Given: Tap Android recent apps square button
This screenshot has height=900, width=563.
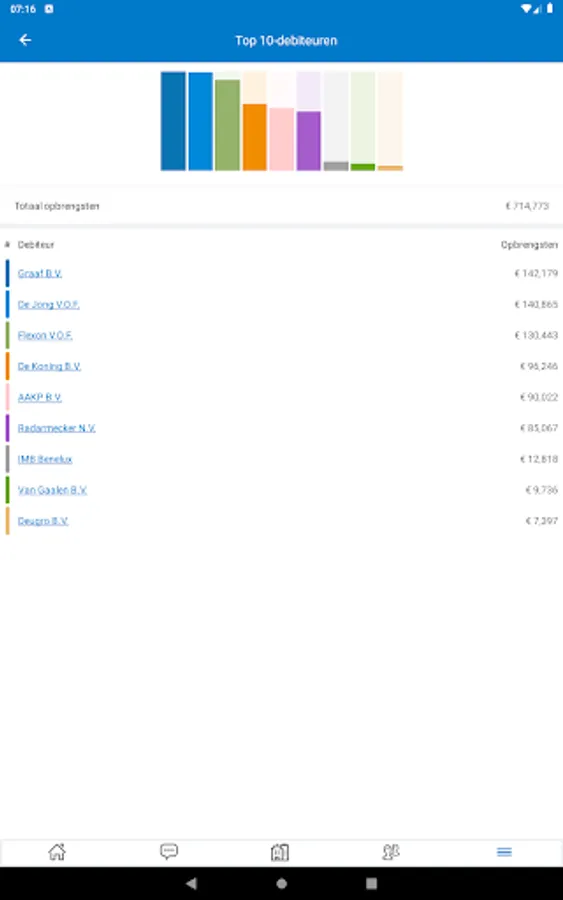Looking at the screenshot, I should click(x=371, y=883).
